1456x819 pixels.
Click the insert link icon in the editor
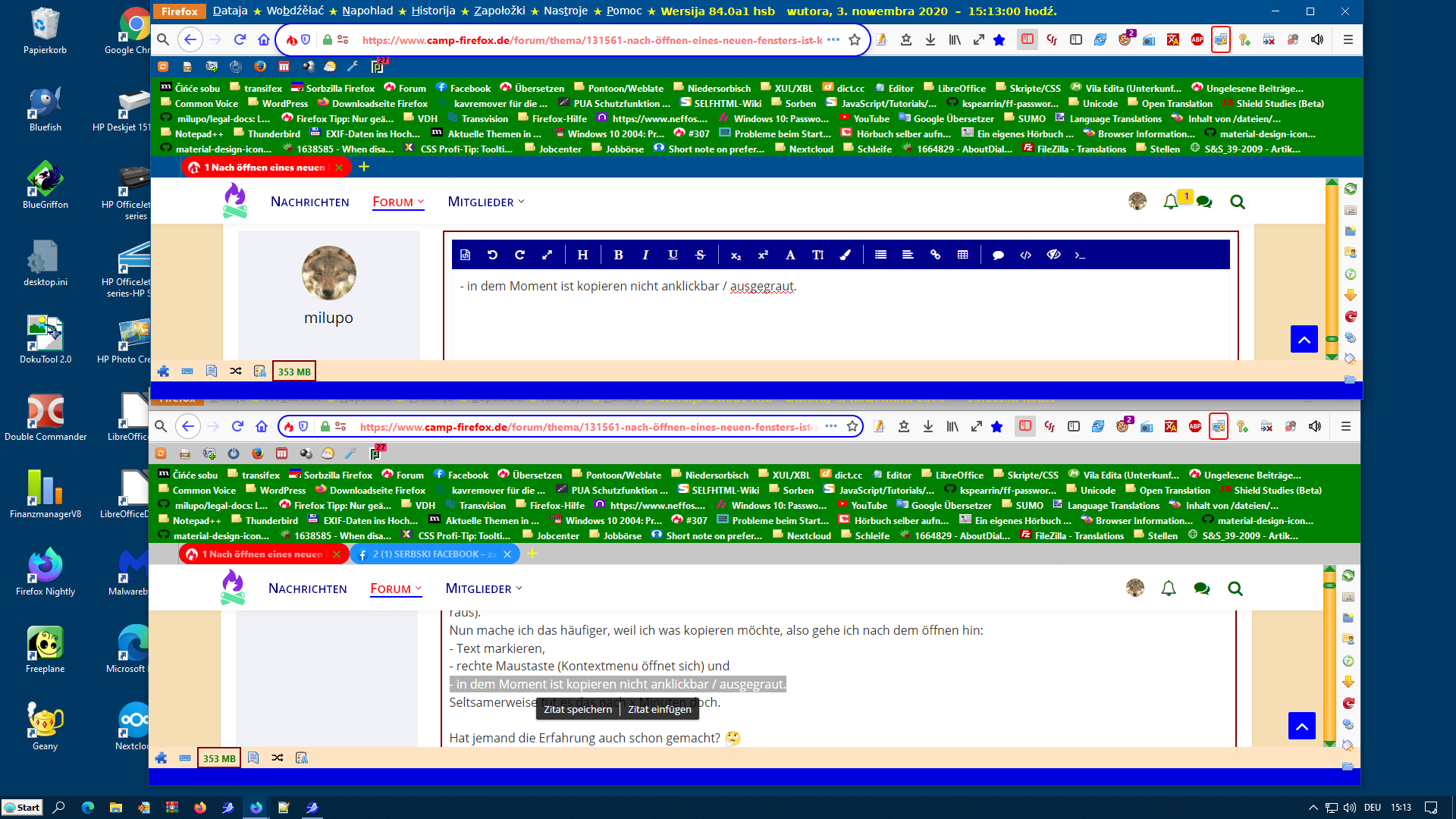(x=935, y=255)
